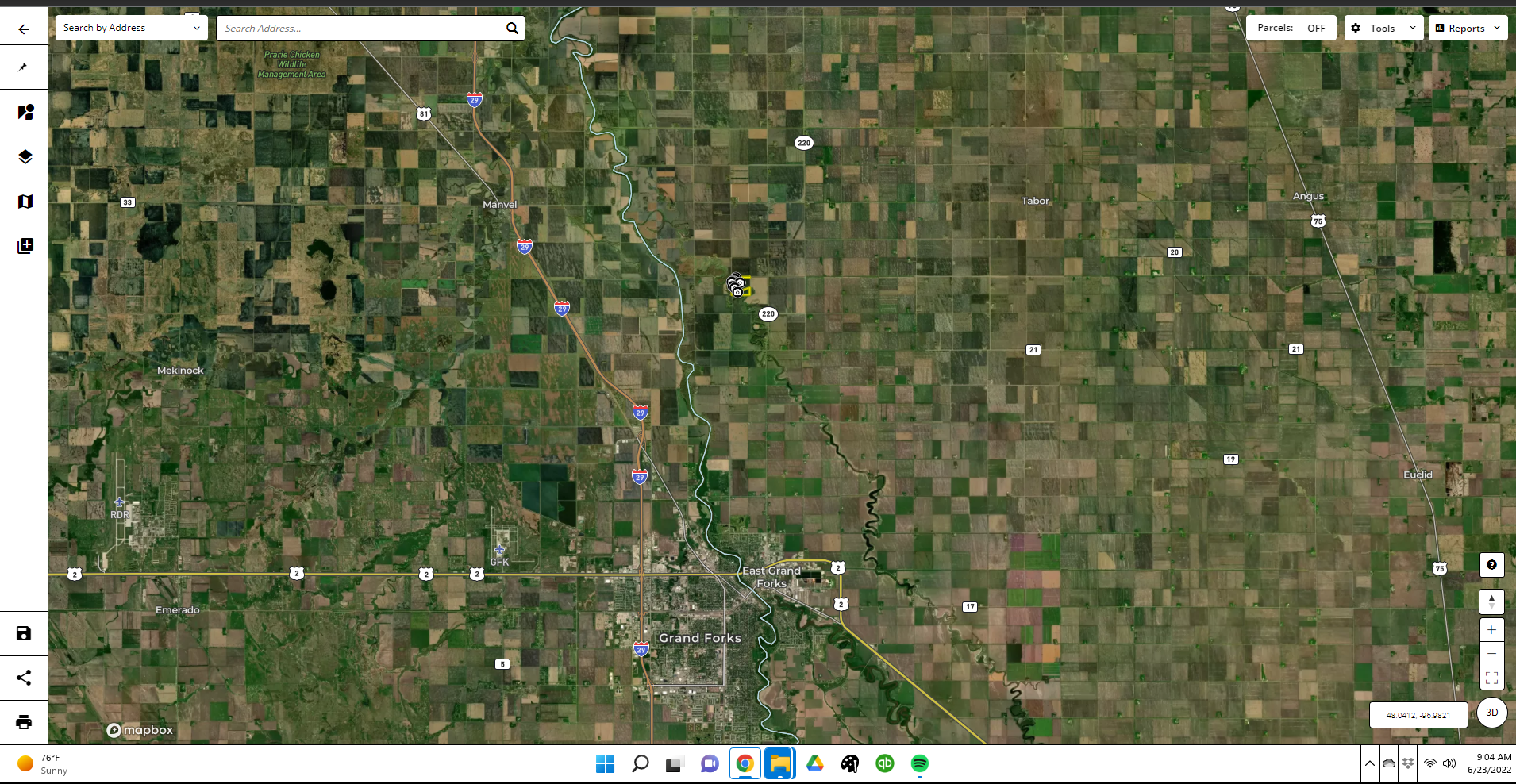1516x784 pixels.
Task: Zoom in with the plus button
Action: click(x=1491, y=630)
